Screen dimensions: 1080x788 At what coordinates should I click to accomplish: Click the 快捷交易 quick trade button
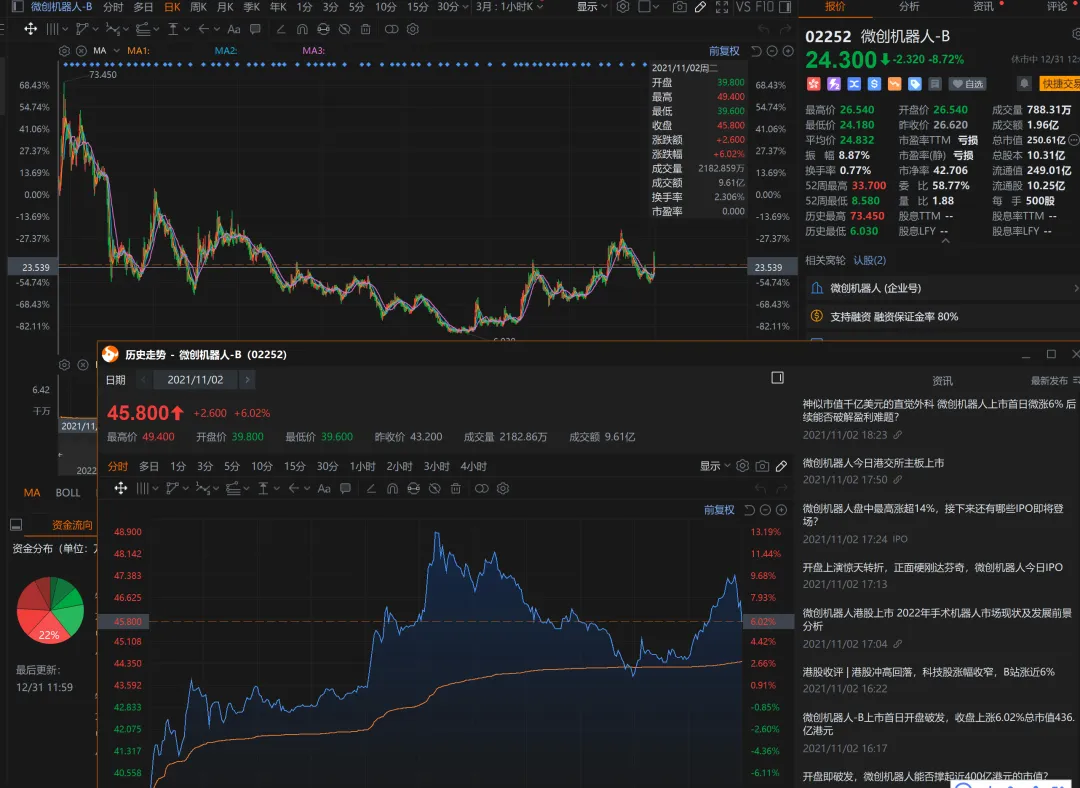tap(1059, 83)
